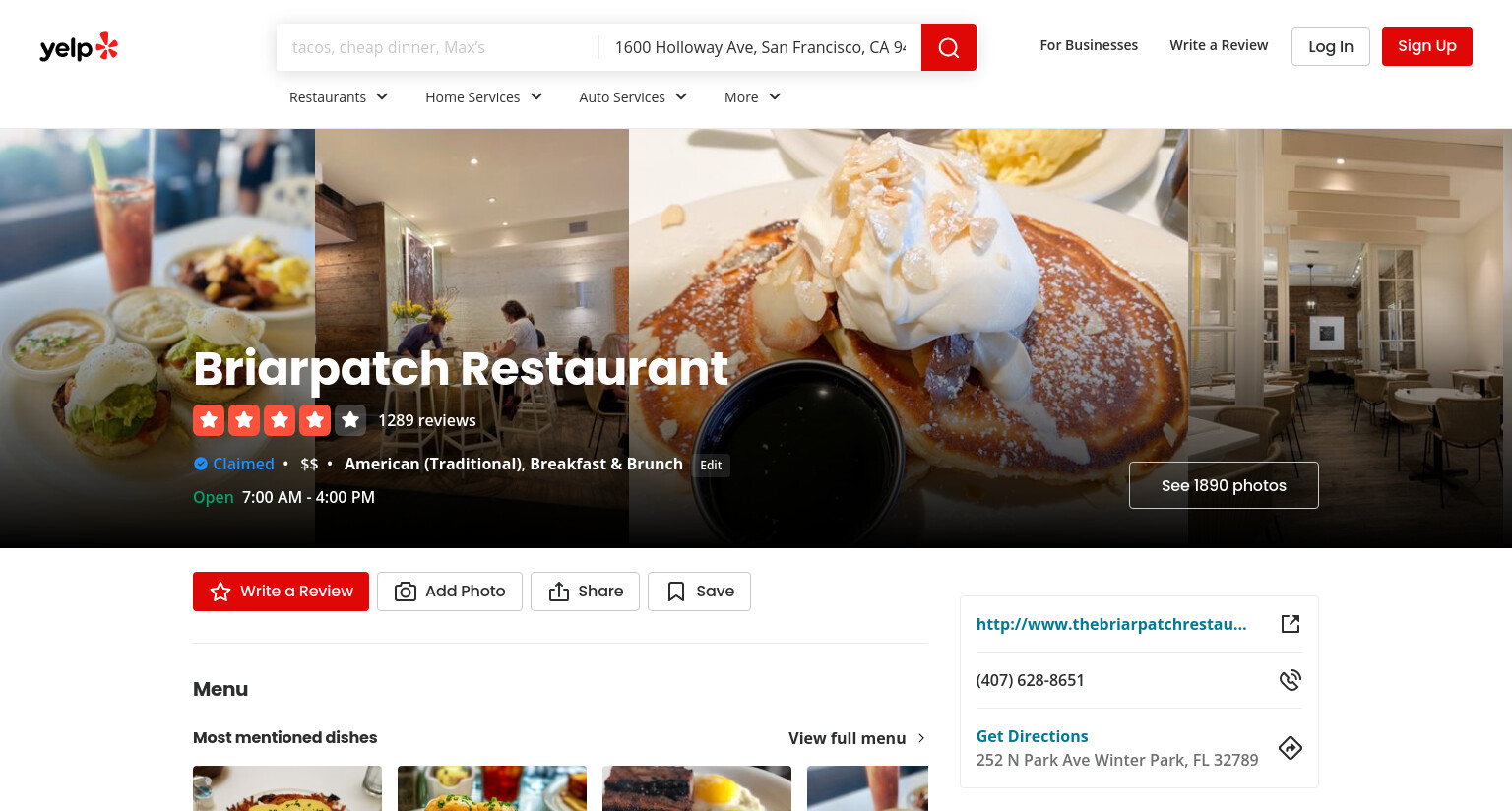
Task: Open the Auto Services dropdown
Action: click(633, 96)
